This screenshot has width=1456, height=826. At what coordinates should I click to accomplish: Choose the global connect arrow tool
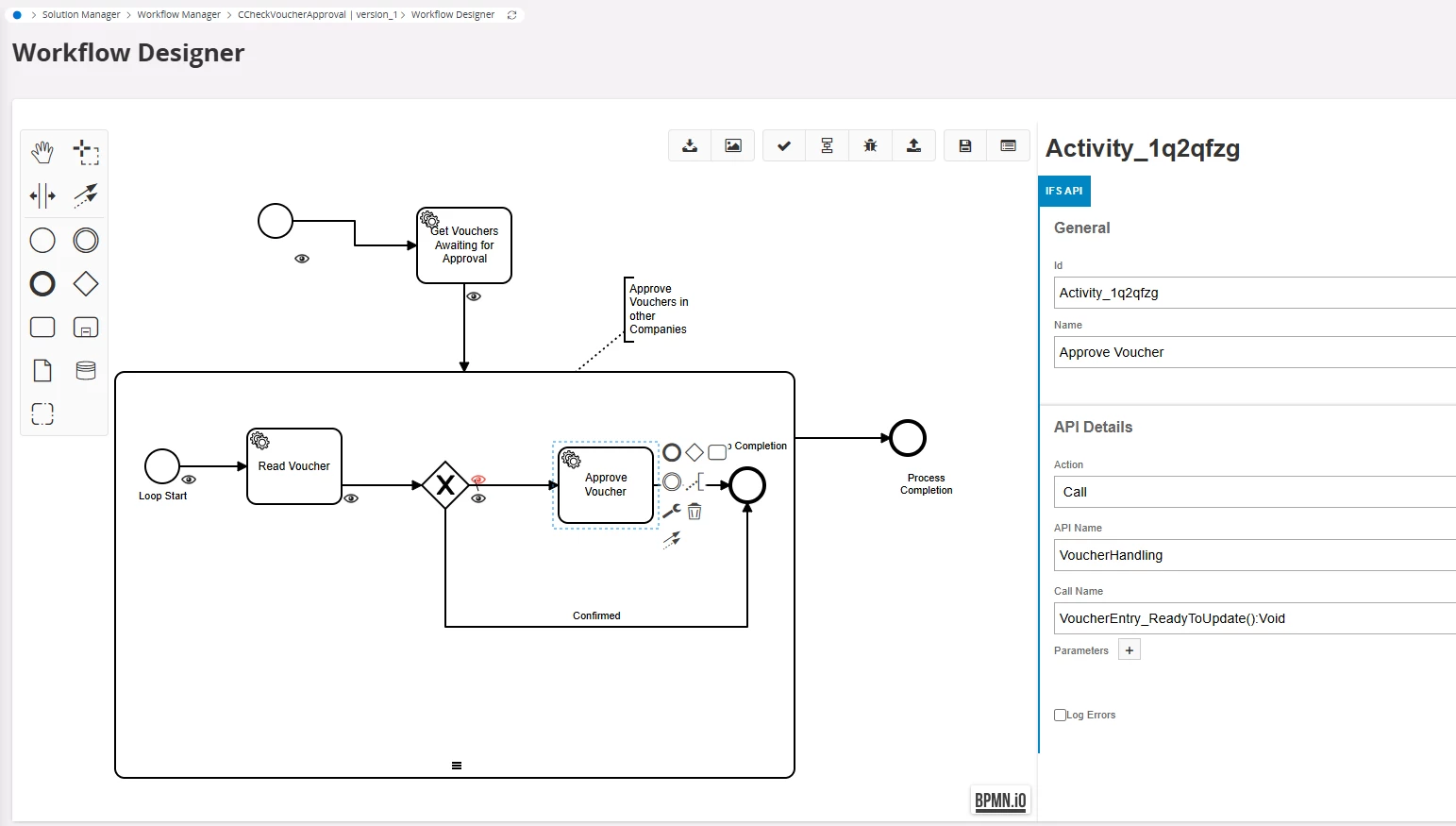coord(86,195)
